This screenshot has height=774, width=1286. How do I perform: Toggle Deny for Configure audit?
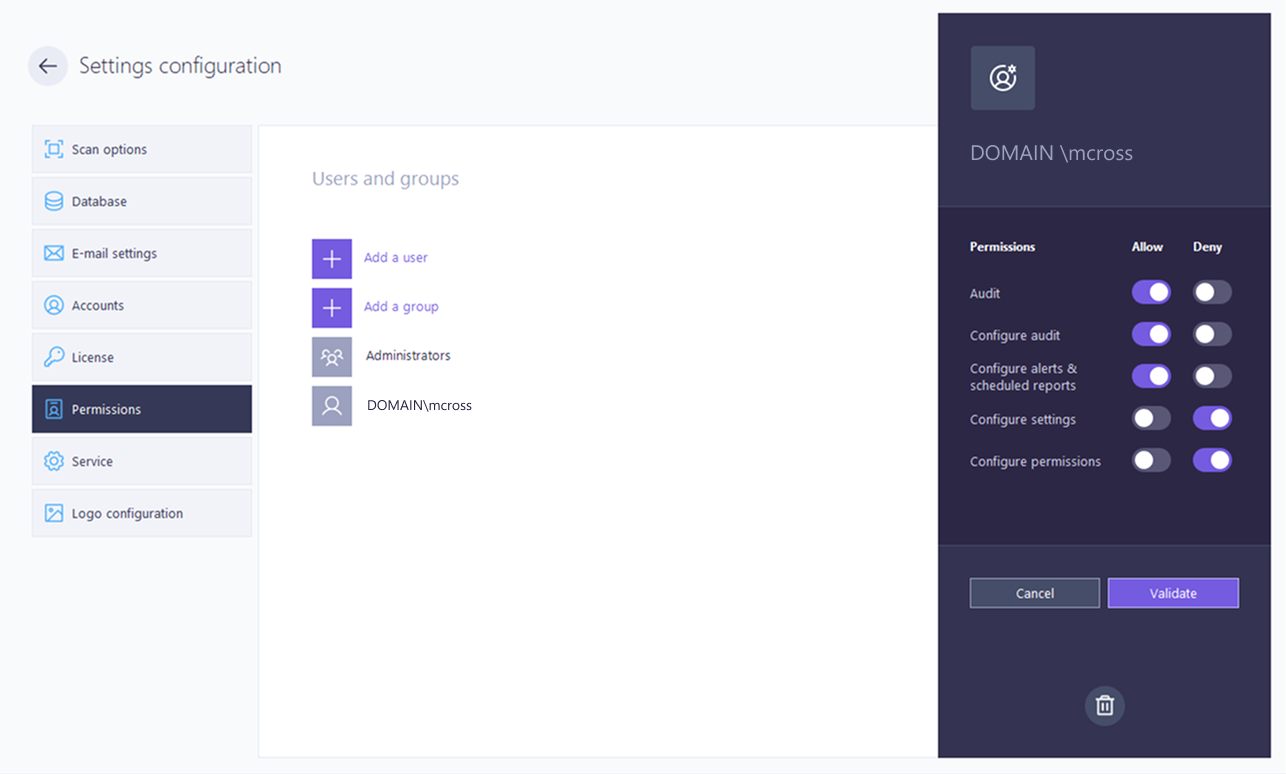1212,334
